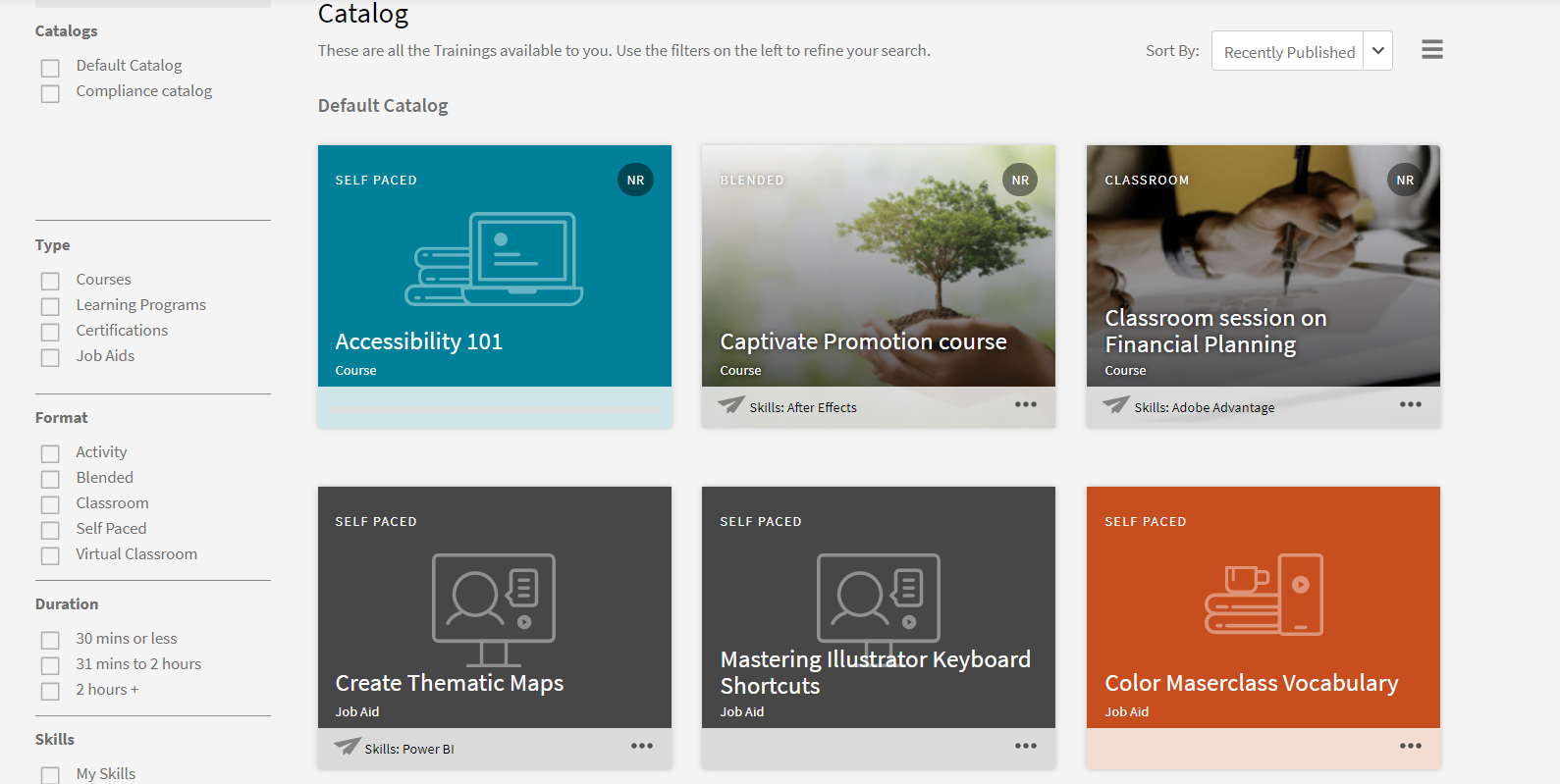Viewport: 1560px width, 784px height.
Task: Click the monitor illustration on the Create Thematic Maps card
Action: (494, 608)
